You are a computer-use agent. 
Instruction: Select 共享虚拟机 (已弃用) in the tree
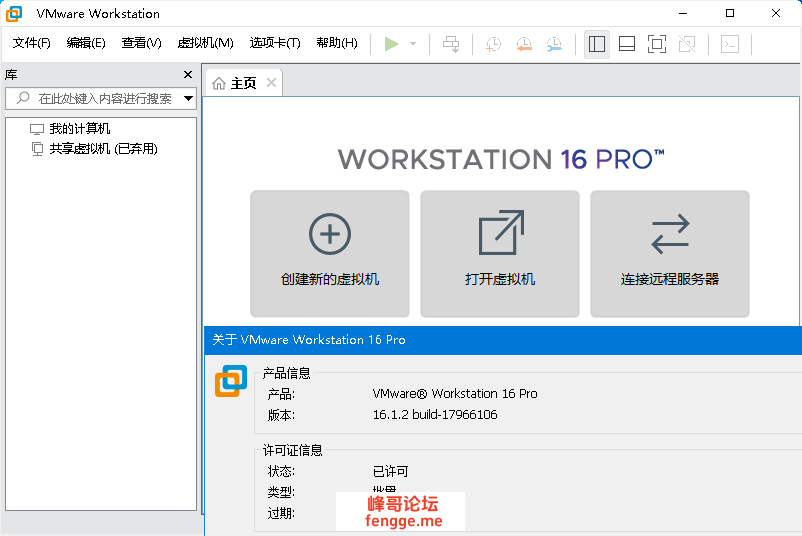[x=103, y=149]
